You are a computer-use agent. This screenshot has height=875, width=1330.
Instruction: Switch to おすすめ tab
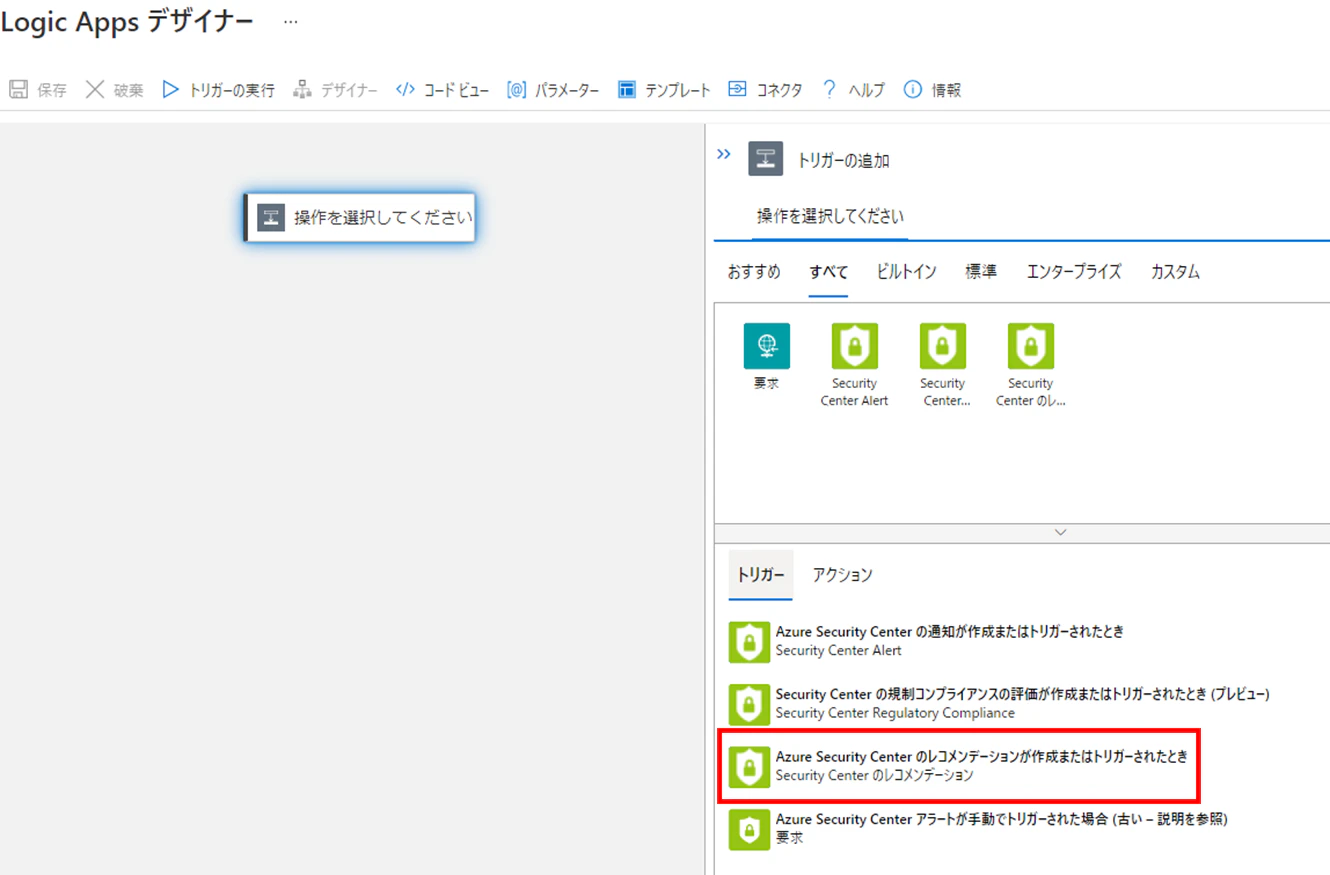pyautogui.click(x=754, y=272)
